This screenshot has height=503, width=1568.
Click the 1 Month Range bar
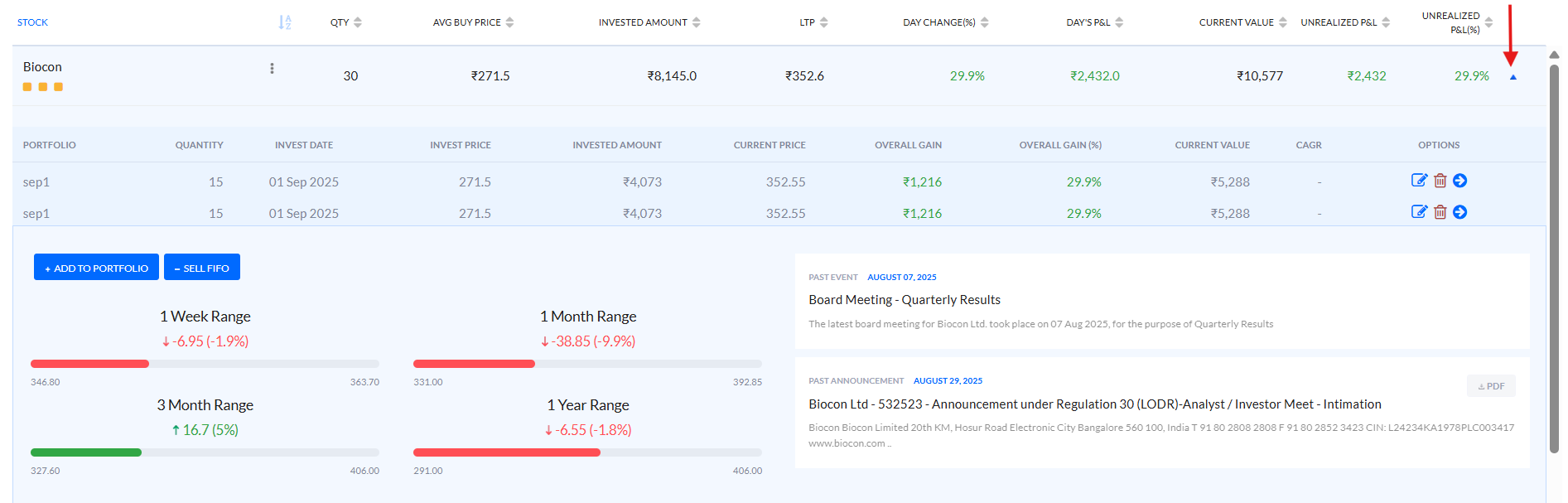[587, 364]
